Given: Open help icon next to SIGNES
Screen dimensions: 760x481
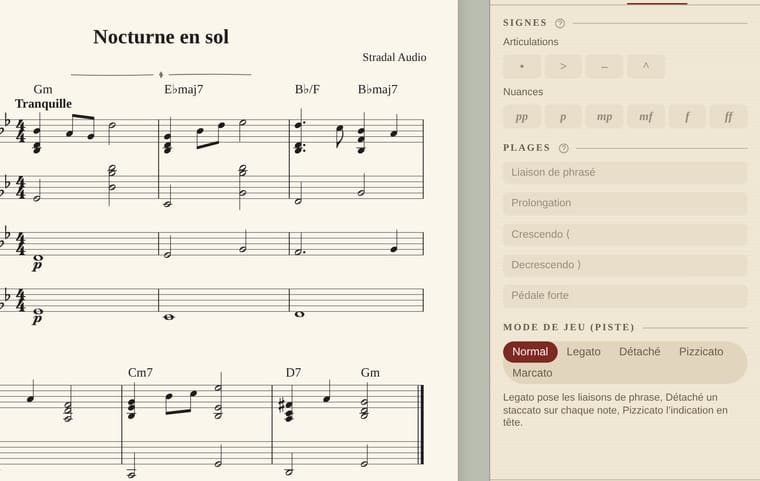Looking at the screenshot, I should [560, 23].
